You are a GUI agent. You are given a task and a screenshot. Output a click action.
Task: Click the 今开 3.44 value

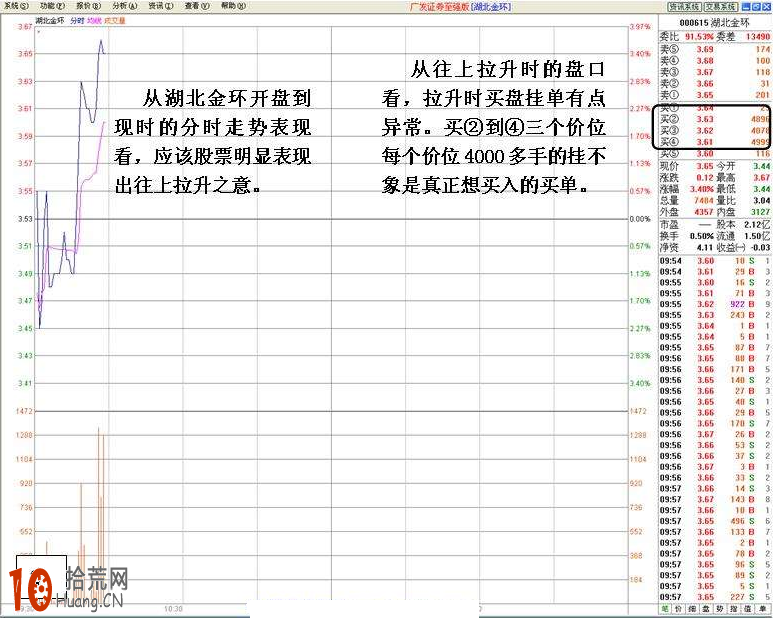[761, 166]
